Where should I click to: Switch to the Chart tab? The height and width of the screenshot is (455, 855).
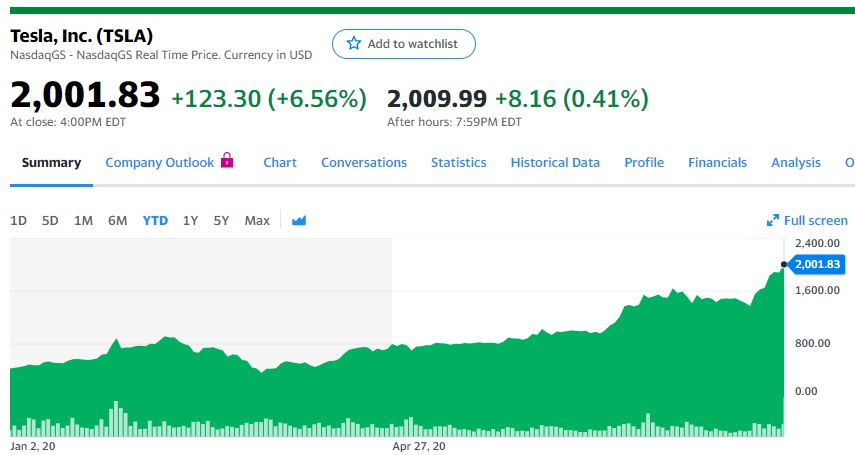tap(280, 163)
